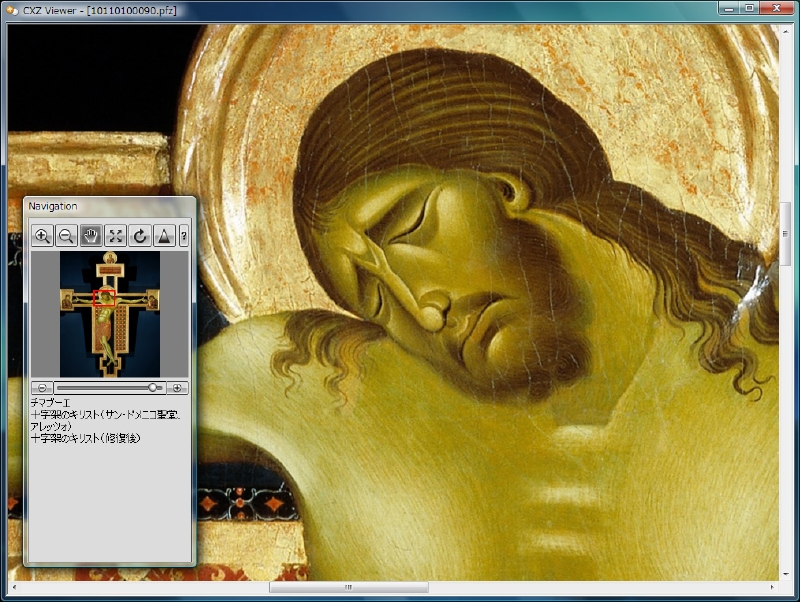Click the horizontal scrollbar thumb
The height and width of the screenshot is (602, 800).
point(348,587)
